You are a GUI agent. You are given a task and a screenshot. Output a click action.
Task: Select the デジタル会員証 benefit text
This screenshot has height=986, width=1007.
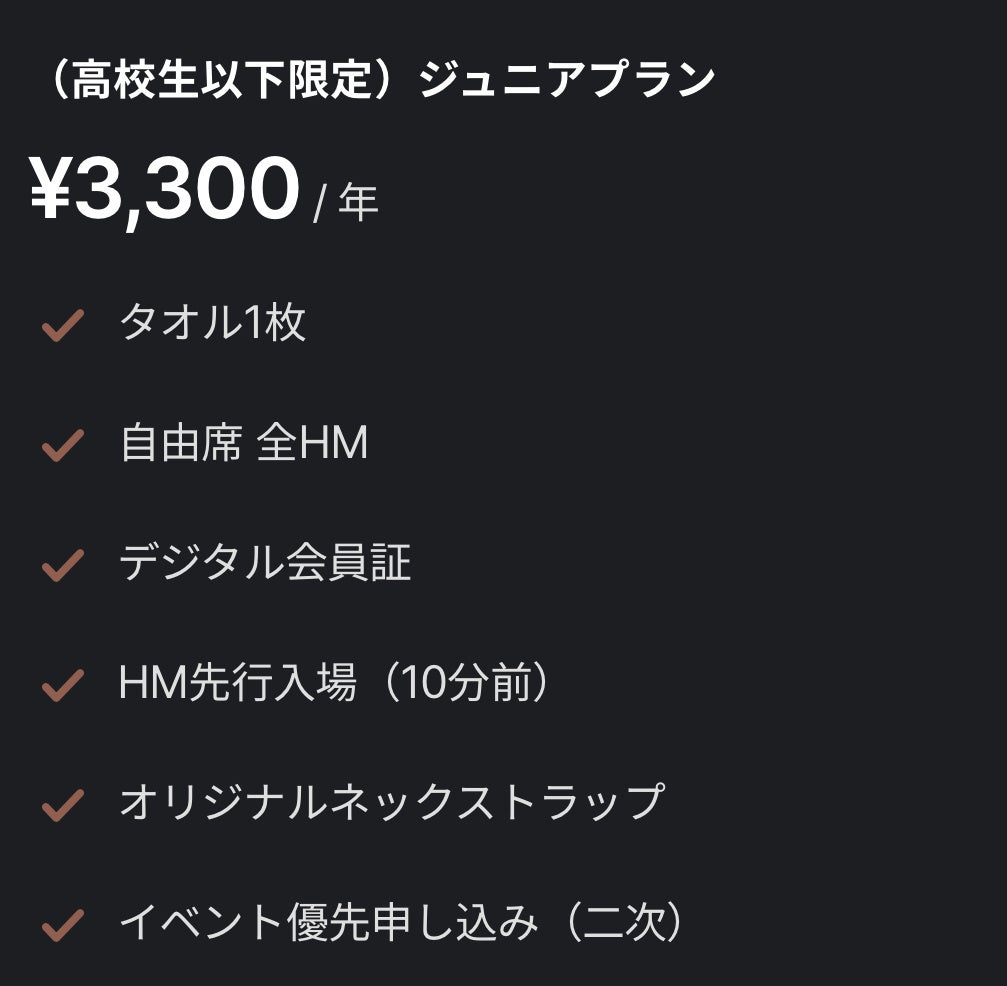265,563
